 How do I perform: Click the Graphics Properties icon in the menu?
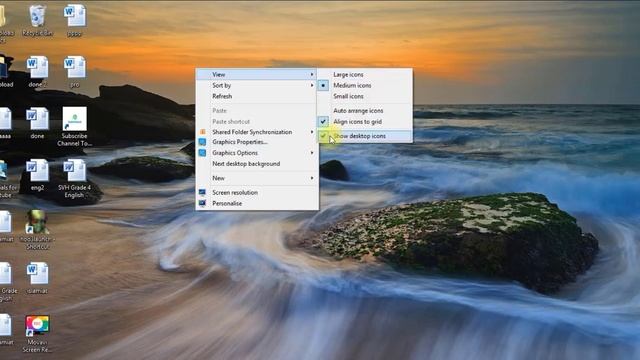point(202,142)
